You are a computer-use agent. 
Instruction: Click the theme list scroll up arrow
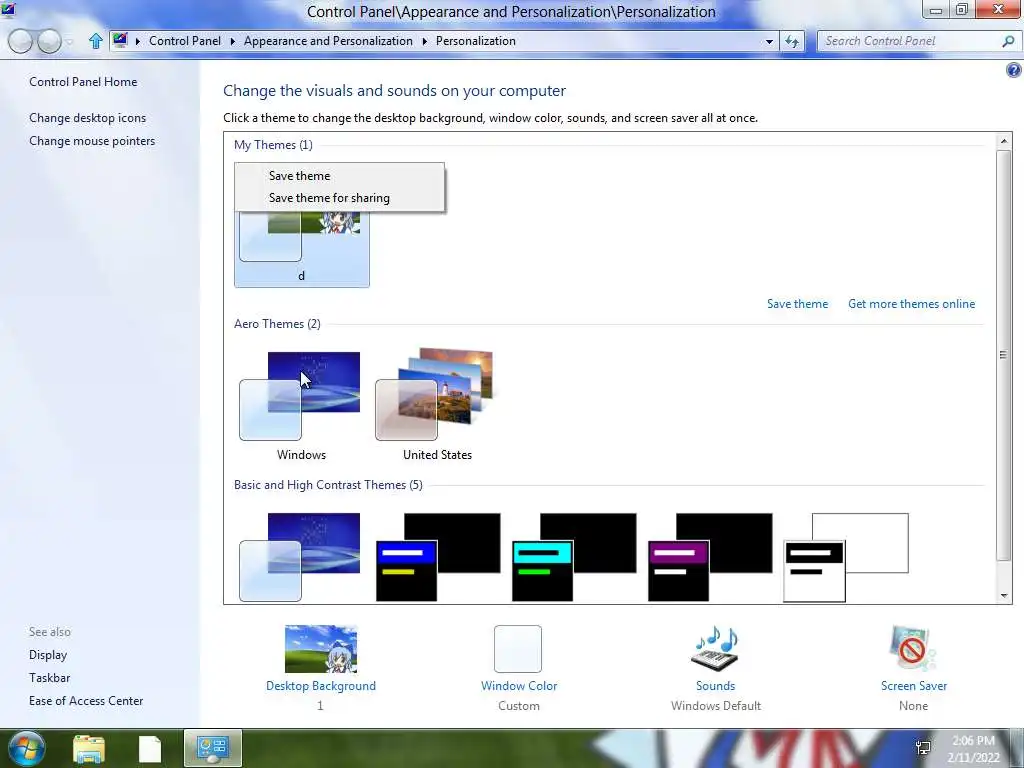1004,141
